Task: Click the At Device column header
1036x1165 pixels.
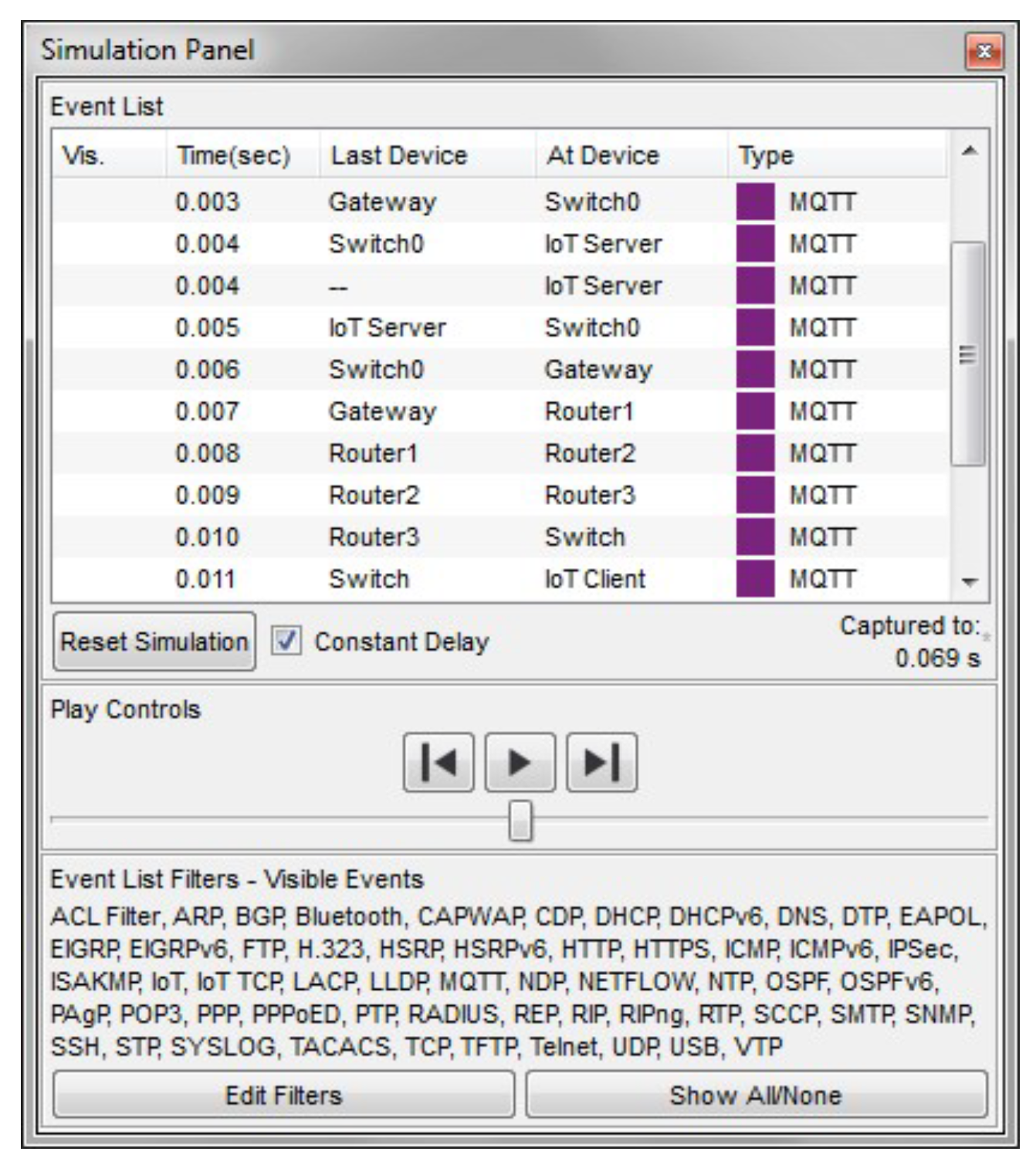Action: (602, 156)
